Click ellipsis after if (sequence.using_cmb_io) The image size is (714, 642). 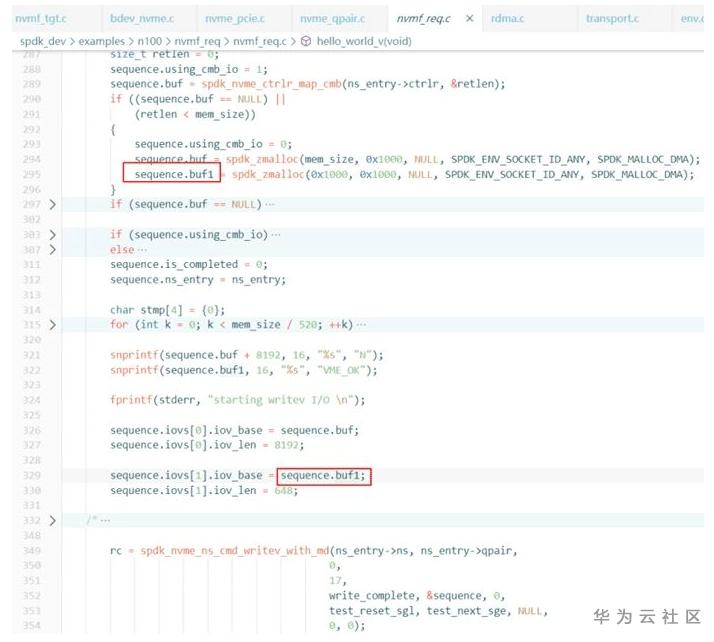pyautogui.click(x=276, y=235)
